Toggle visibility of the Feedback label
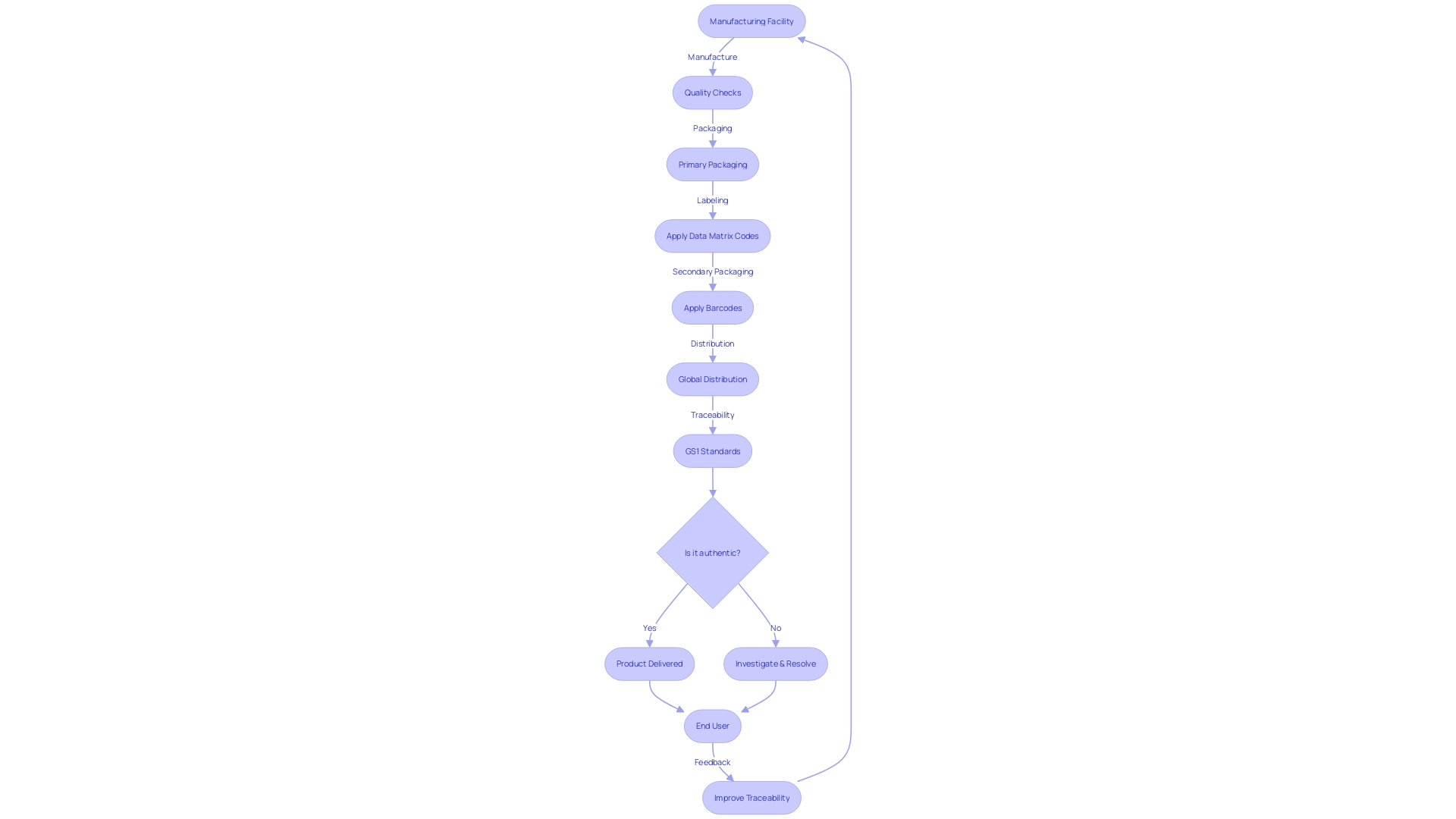The height and width of the screenshot is (819, 1456). tap(712, 761)
